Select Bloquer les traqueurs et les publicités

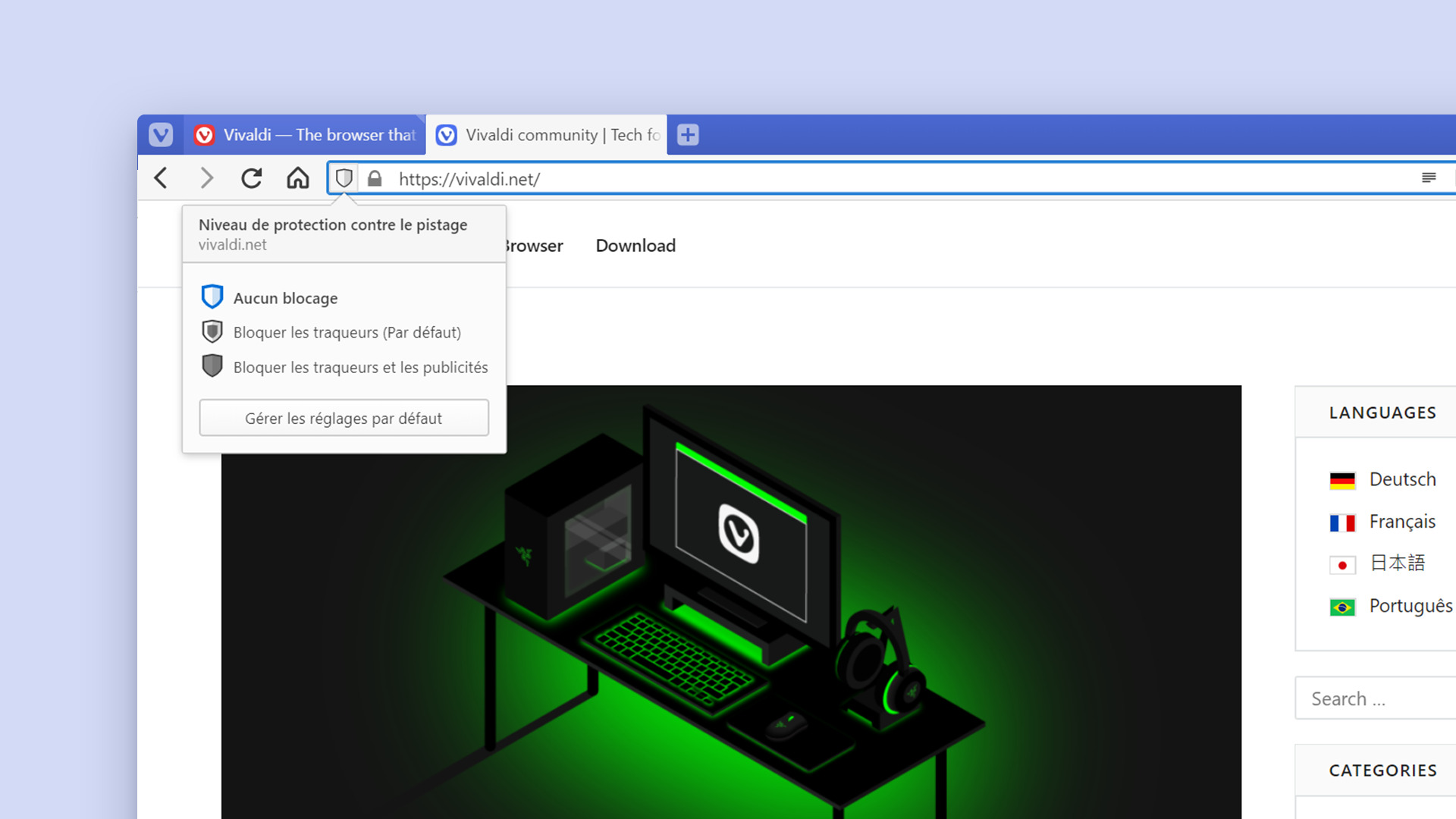tap(344, 367)
